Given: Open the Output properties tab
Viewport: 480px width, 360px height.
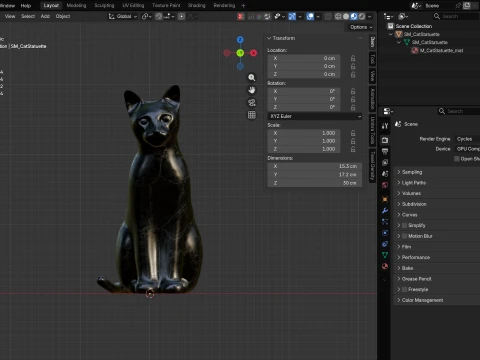Looking at the screenshot, I should (385, 151).
